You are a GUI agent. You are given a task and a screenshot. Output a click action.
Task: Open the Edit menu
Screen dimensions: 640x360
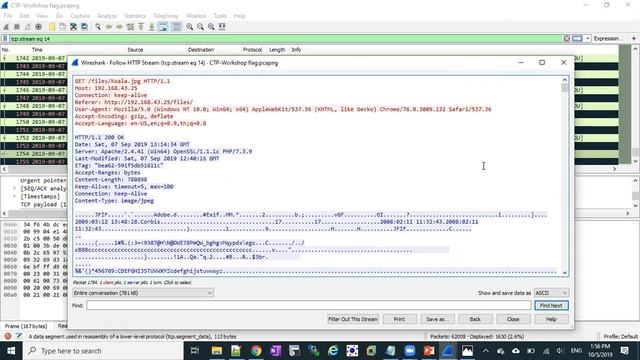(x=24, y=16)
